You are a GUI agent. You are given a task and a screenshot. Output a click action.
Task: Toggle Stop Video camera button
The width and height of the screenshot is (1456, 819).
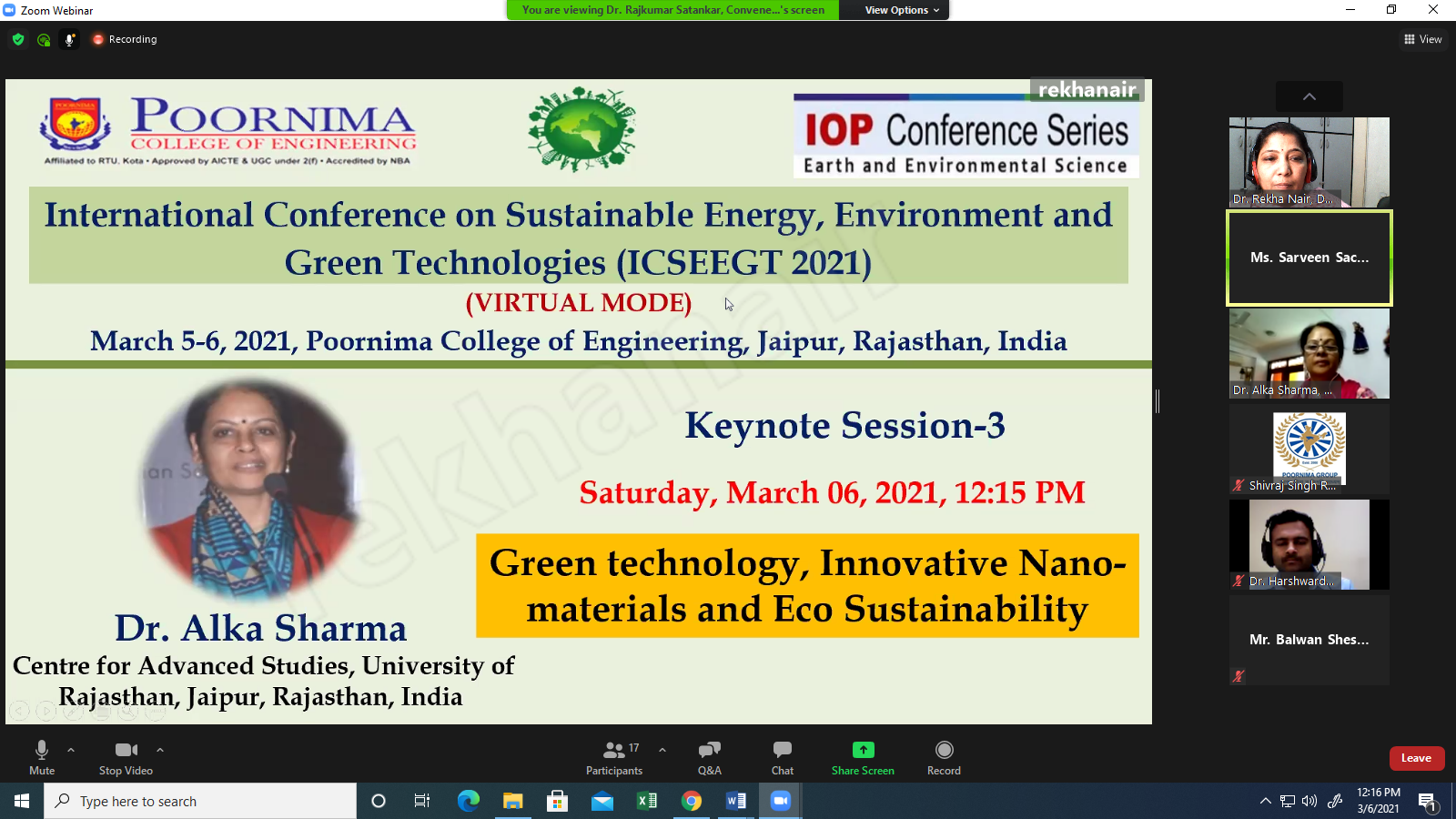point(126,757)
